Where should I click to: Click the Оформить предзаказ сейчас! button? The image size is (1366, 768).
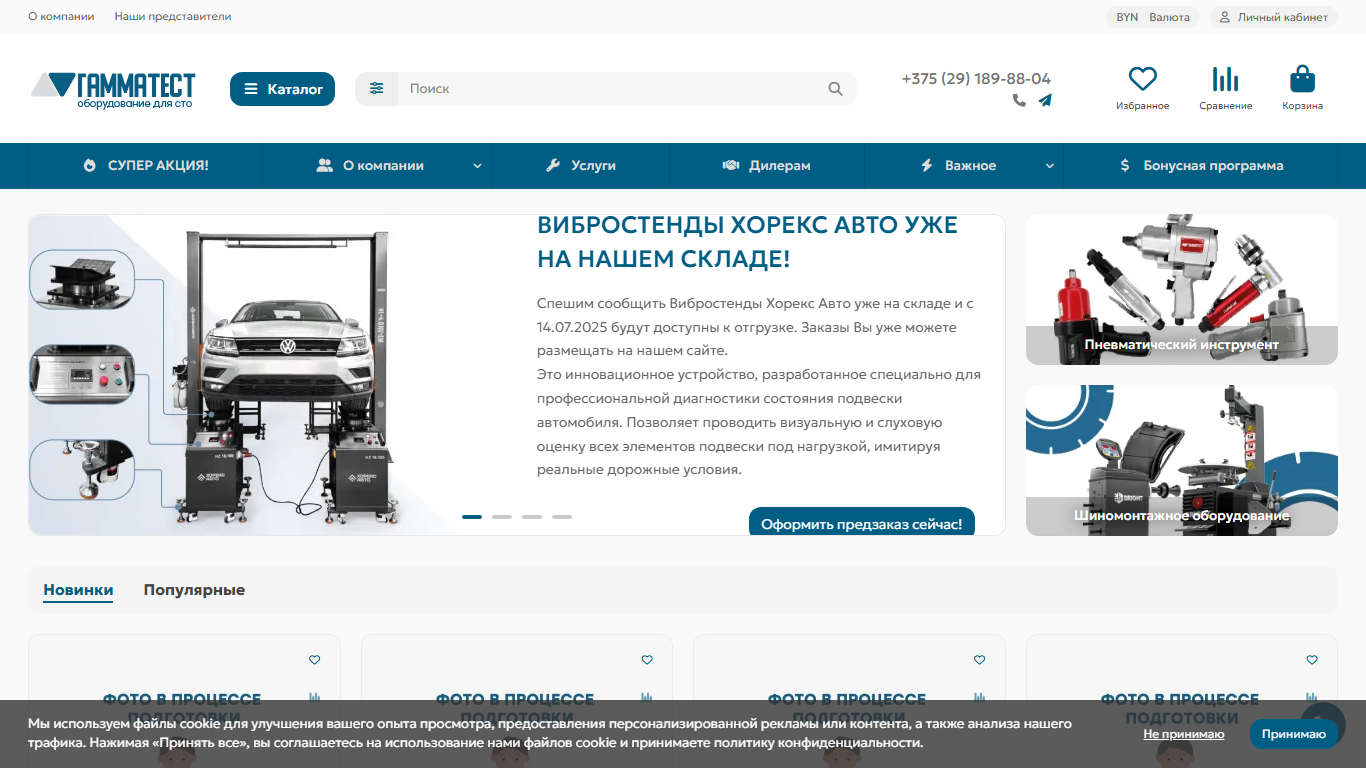tap(862, 522)
